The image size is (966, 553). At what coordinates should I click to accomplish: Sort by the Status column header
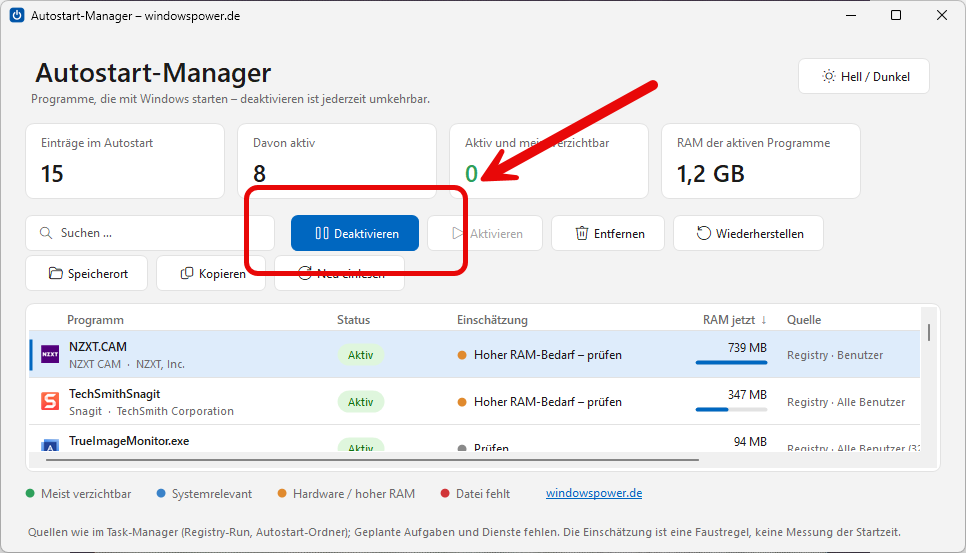(354, 320)
